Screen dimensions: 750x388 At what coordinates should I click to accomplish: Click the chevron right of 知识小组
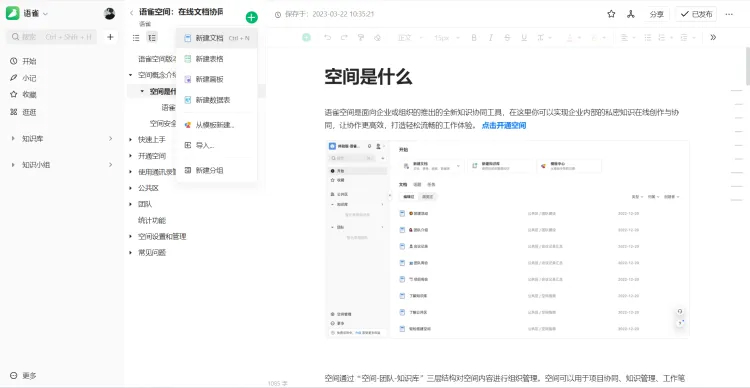110,165
